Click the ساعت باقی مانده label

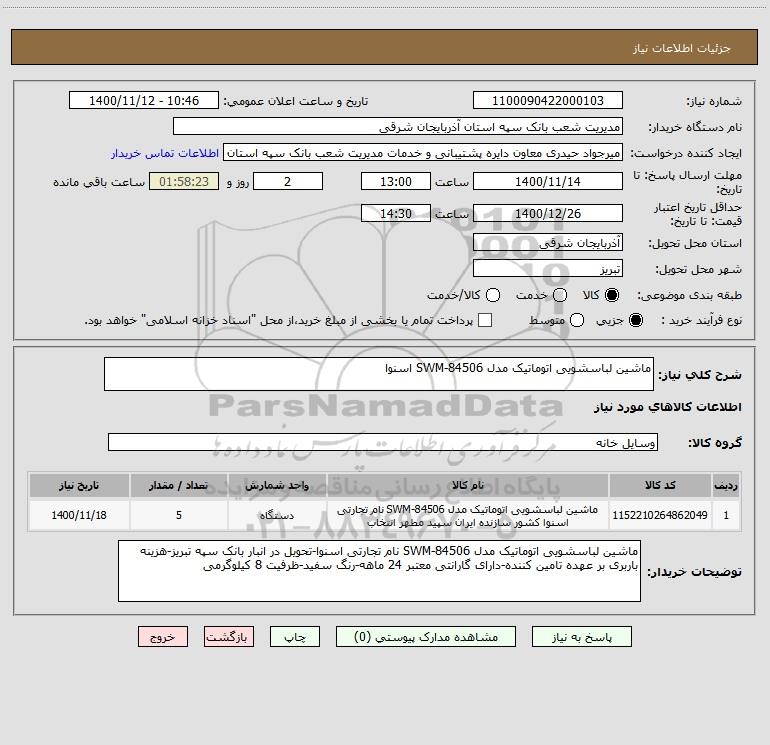point(99,182)
